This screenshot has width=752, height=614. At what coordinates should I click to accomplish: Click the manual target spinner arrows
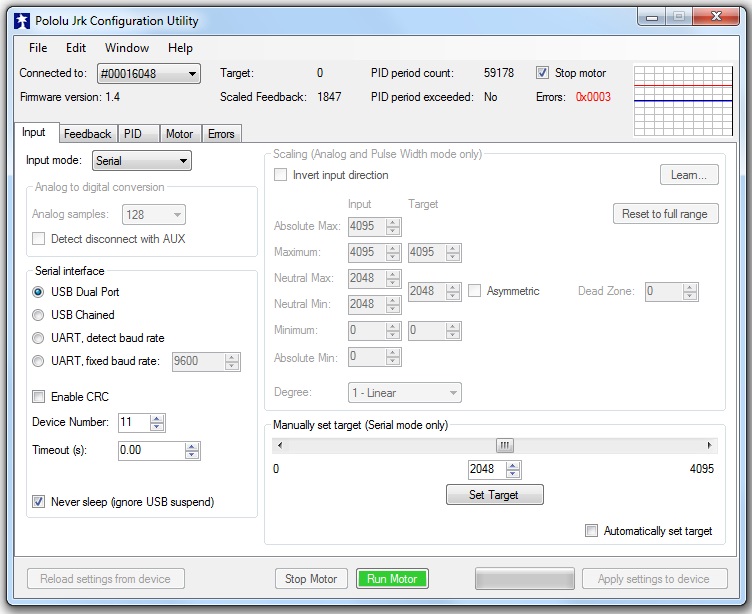[x=513, y=470]
